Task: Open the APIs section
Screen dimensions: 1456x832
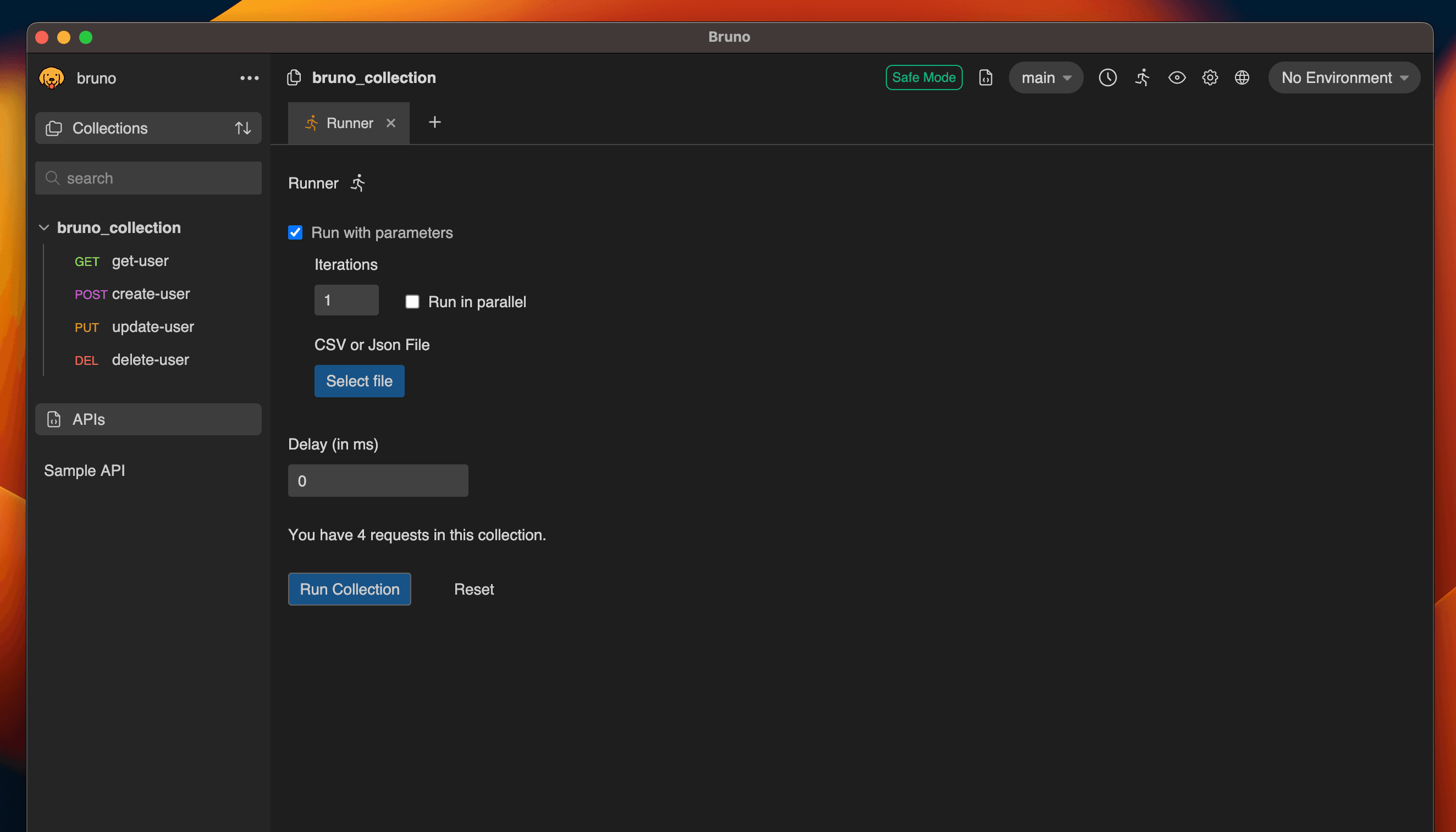Action: [148, 419]
